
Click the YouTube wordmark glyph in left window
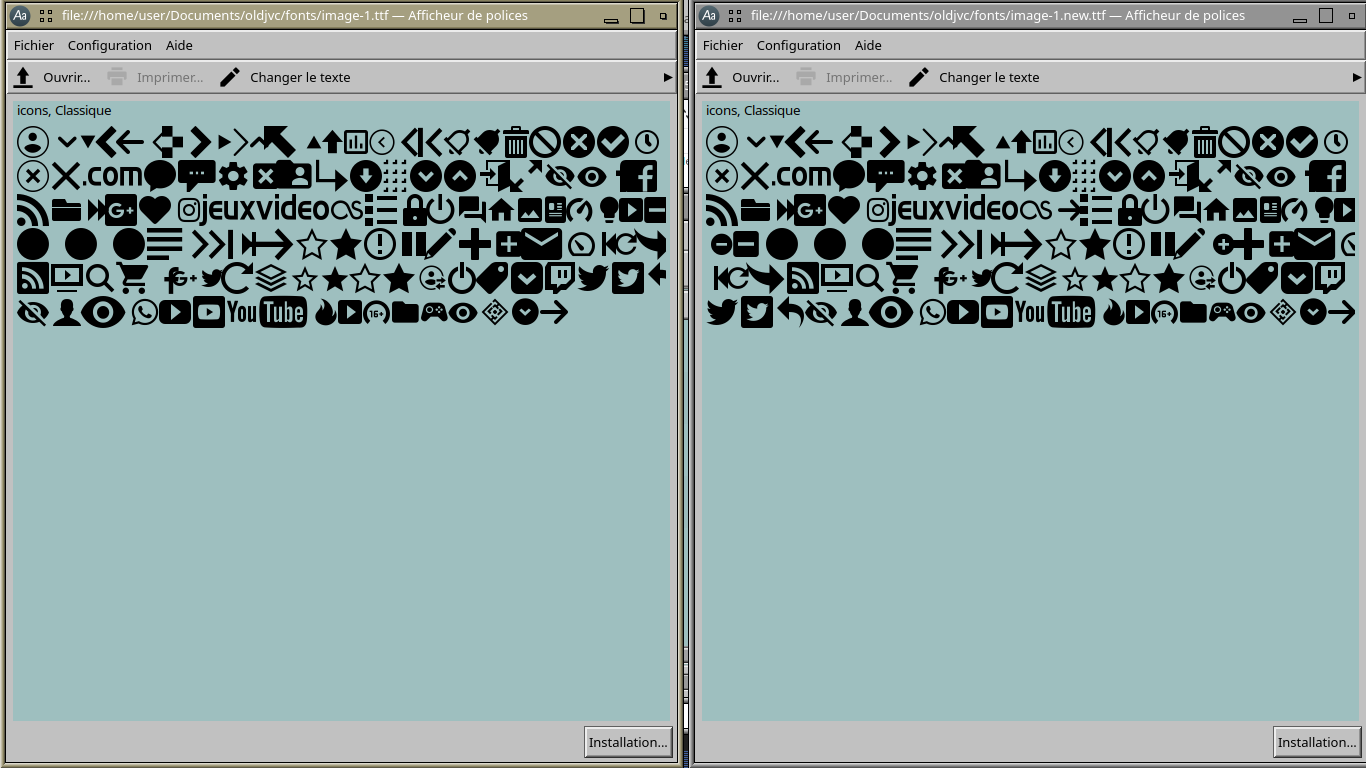266,312
